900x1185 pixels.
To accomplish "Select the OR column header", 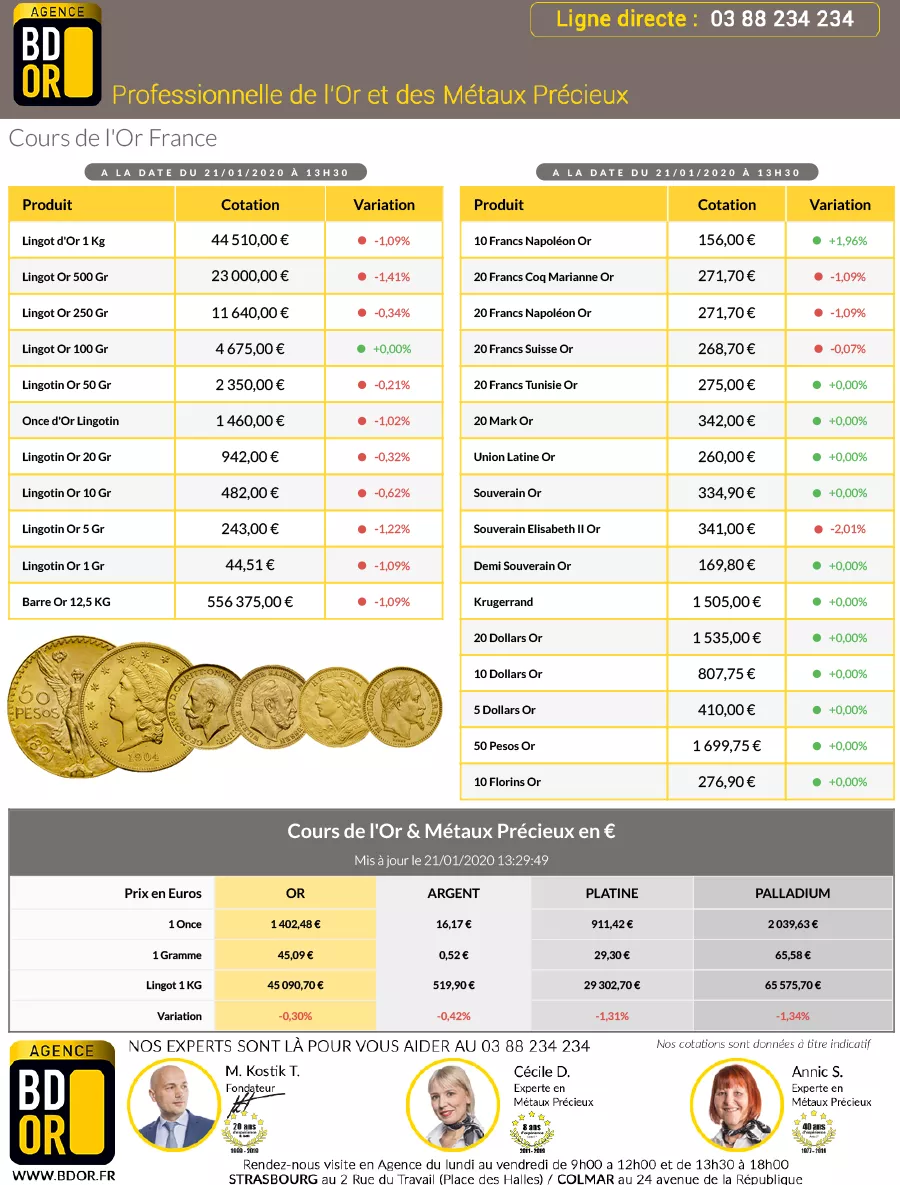I will 295,893.
